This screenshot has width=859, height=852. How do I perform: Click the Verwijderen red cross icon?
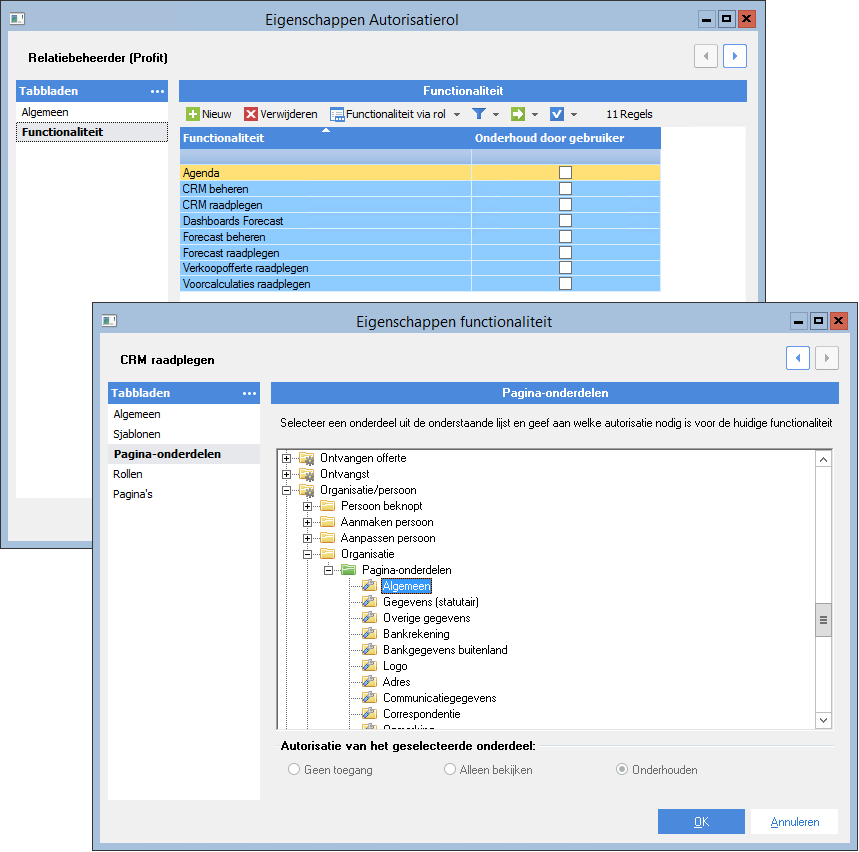point(252,113)
